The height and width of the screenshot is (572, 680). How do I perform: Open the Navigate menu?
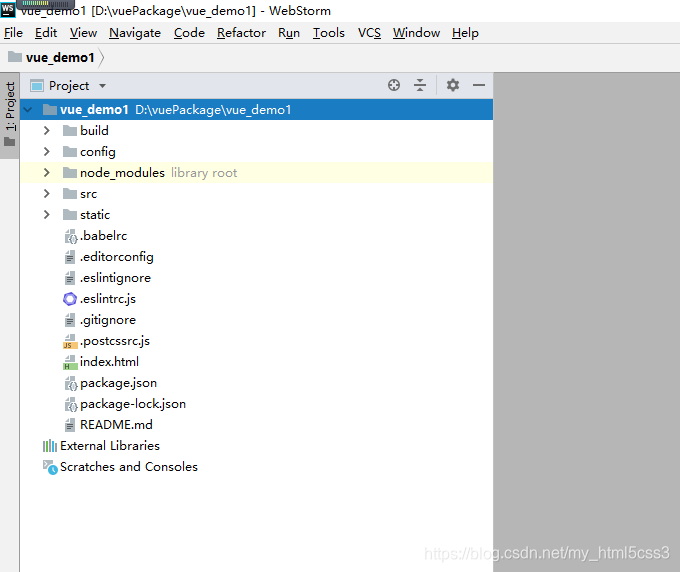[135, 33]
